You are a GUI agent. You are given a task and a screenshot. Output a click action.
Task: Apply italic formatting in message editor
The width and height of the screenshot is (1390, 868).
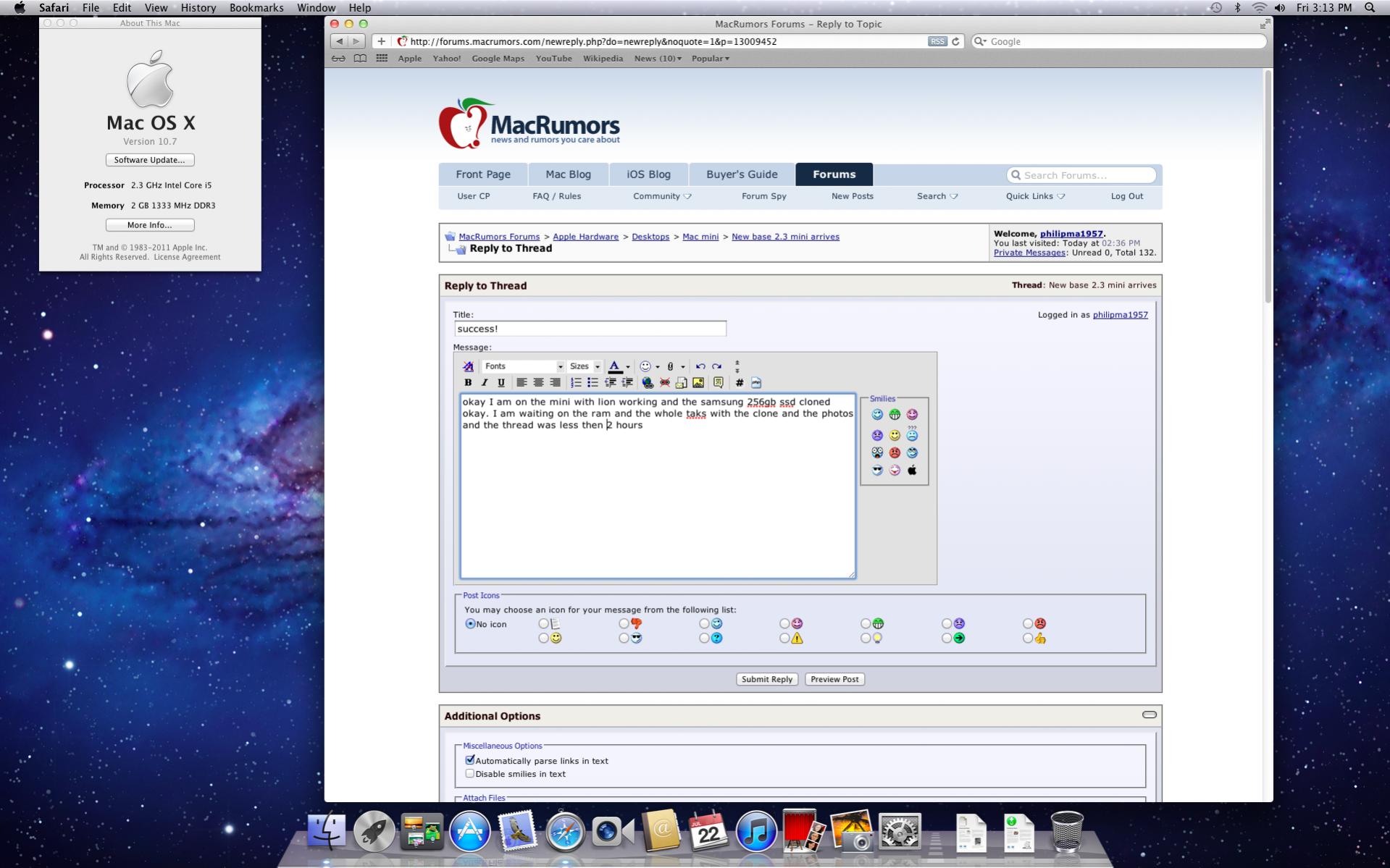485,382
